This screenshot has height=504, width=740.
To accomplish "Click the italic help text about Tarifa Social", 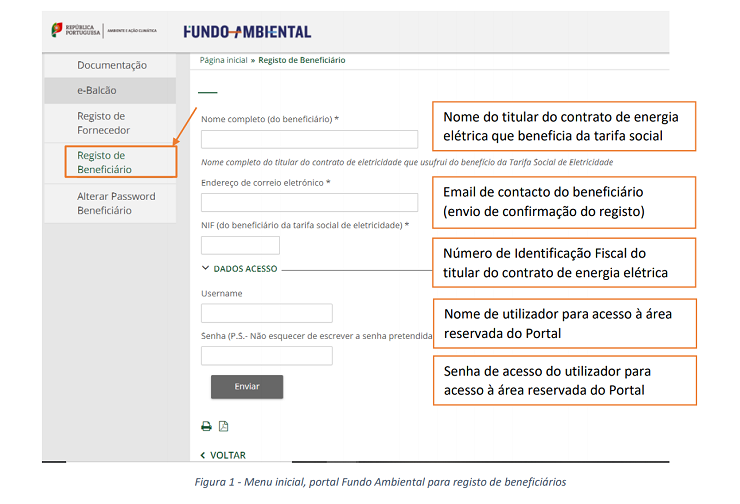I will tap(407, 162).
